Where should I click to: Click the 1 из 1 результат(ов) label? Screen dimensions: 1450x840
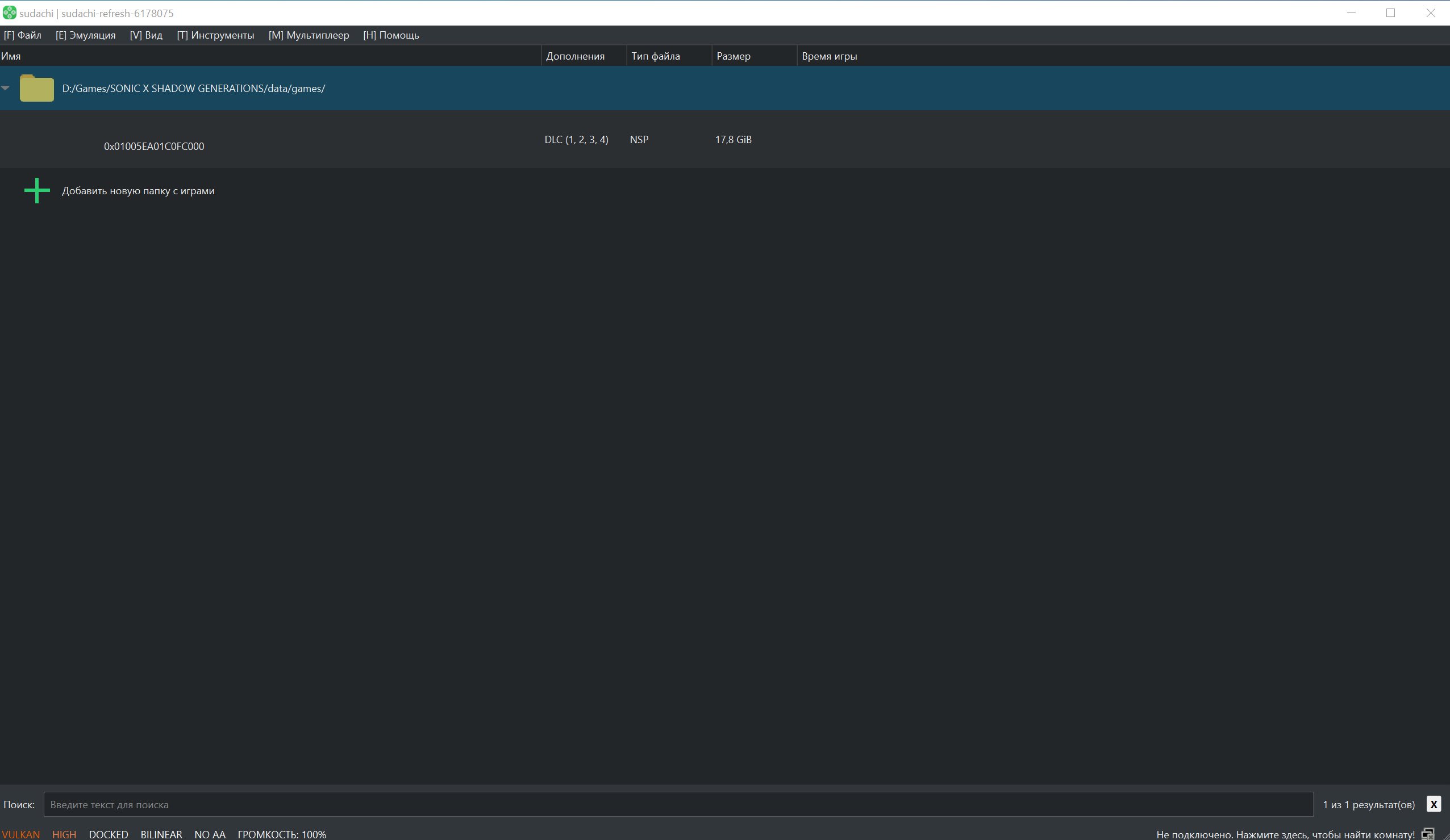(x=1368, y=804)
